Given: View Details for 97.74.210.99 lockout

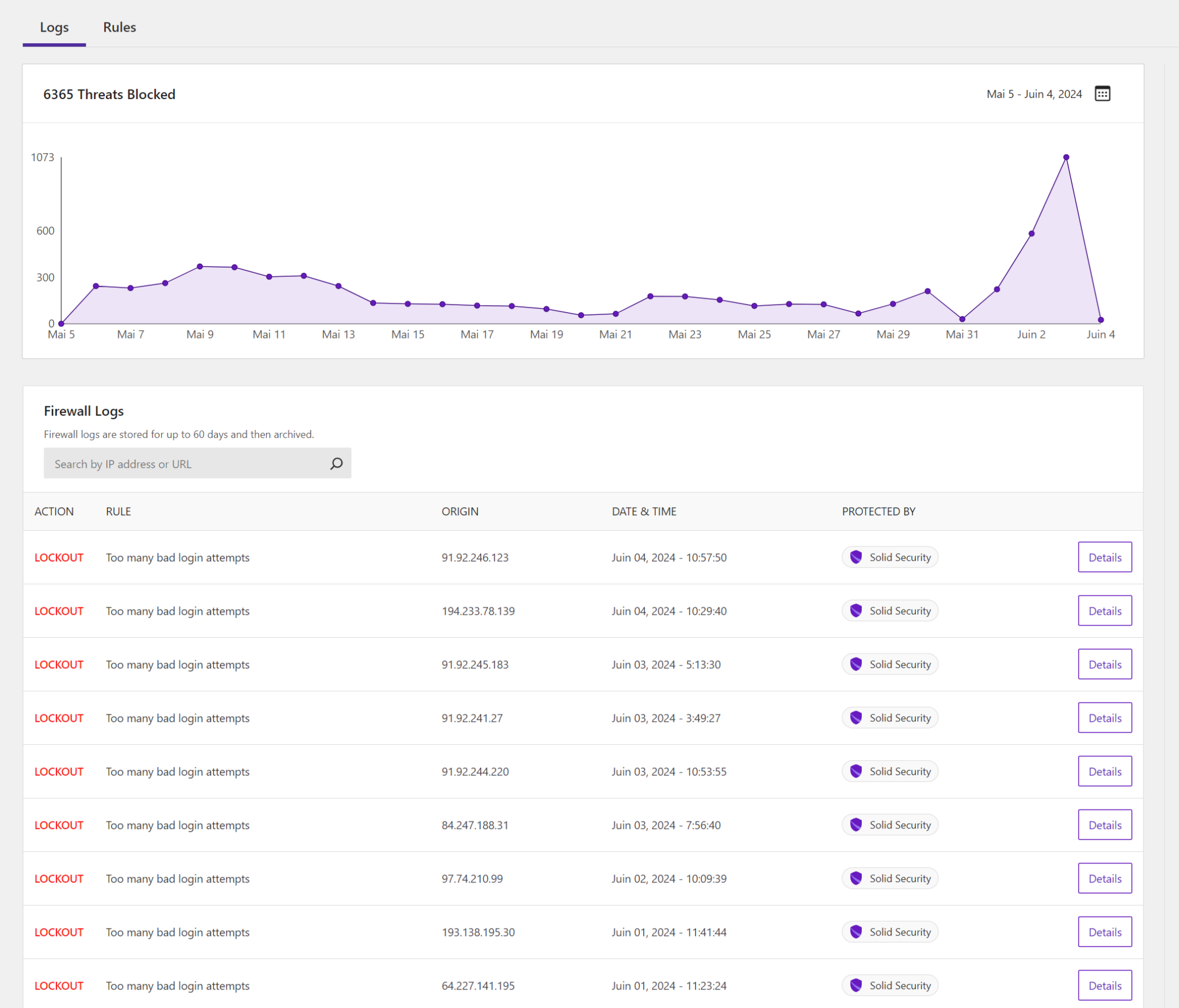Looking at the screenshot, I should pyautogui.click(x=1104, y=878).
